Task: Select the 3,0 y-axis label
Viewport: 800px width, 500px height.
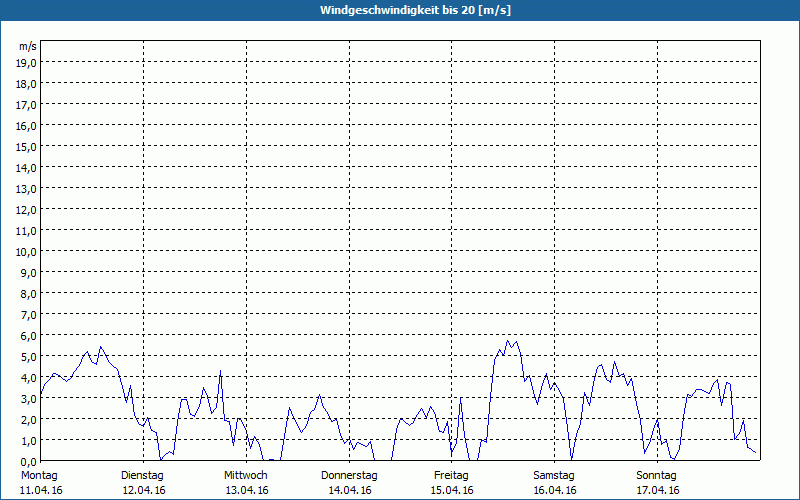Action: 29,399
